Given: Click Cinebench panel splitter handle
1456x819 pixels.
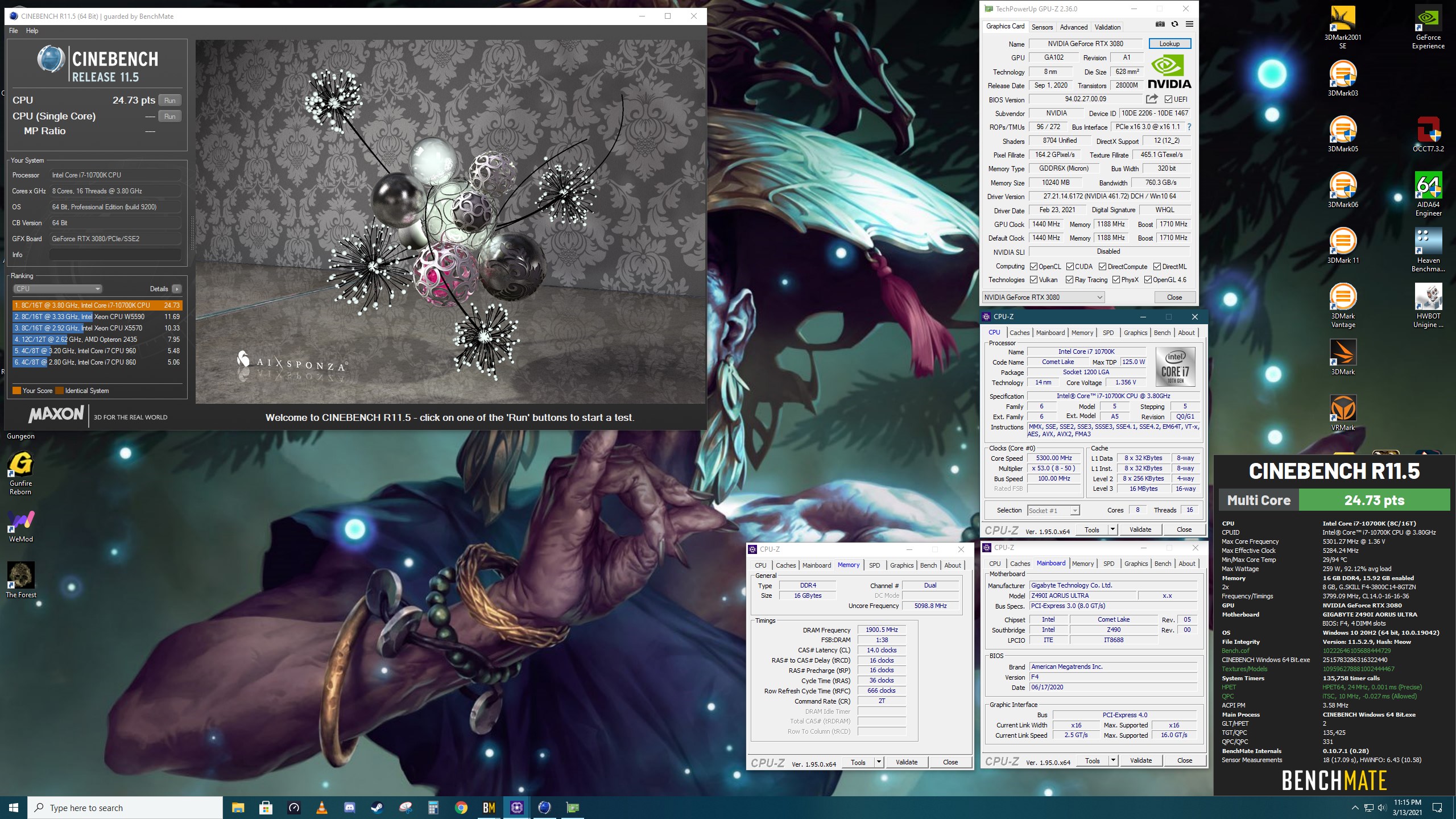Looking at the screenshot, I should (x=192, y=232).
